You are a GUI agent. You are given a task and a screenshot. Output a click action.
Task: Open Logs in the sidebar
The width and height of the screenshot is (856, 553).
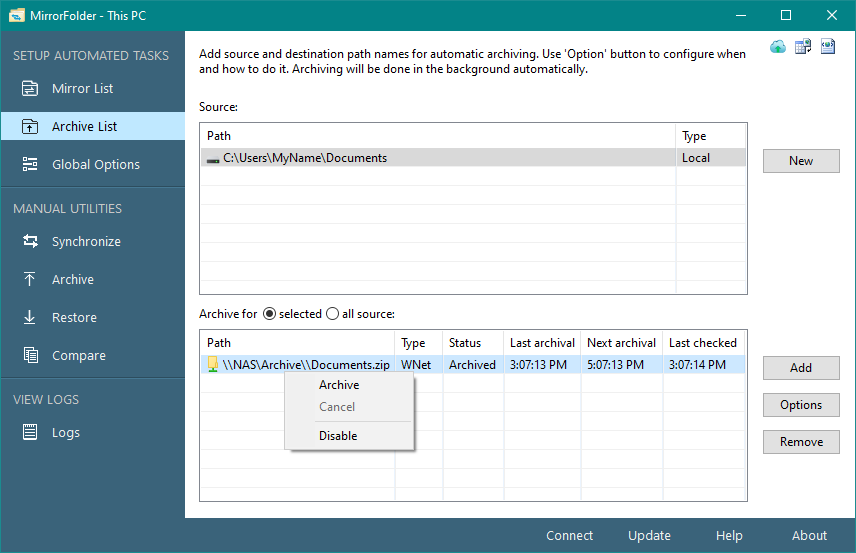93,432
